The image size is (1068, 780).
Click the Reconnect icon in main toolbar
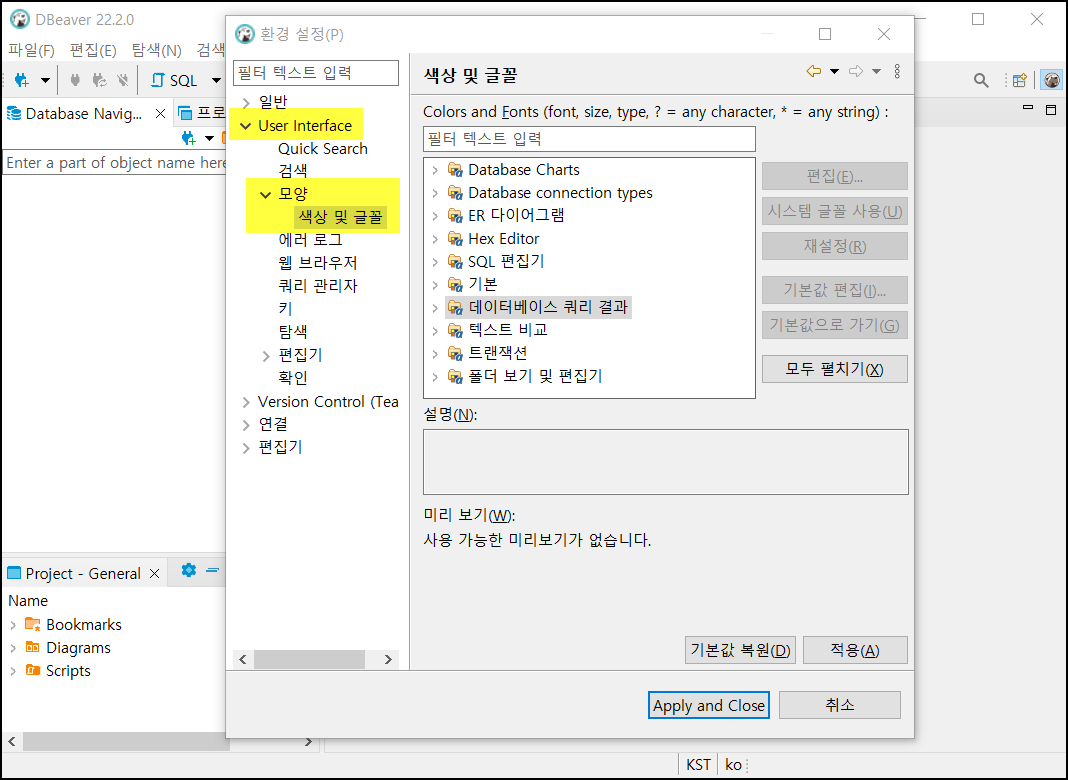pos(99,80)
